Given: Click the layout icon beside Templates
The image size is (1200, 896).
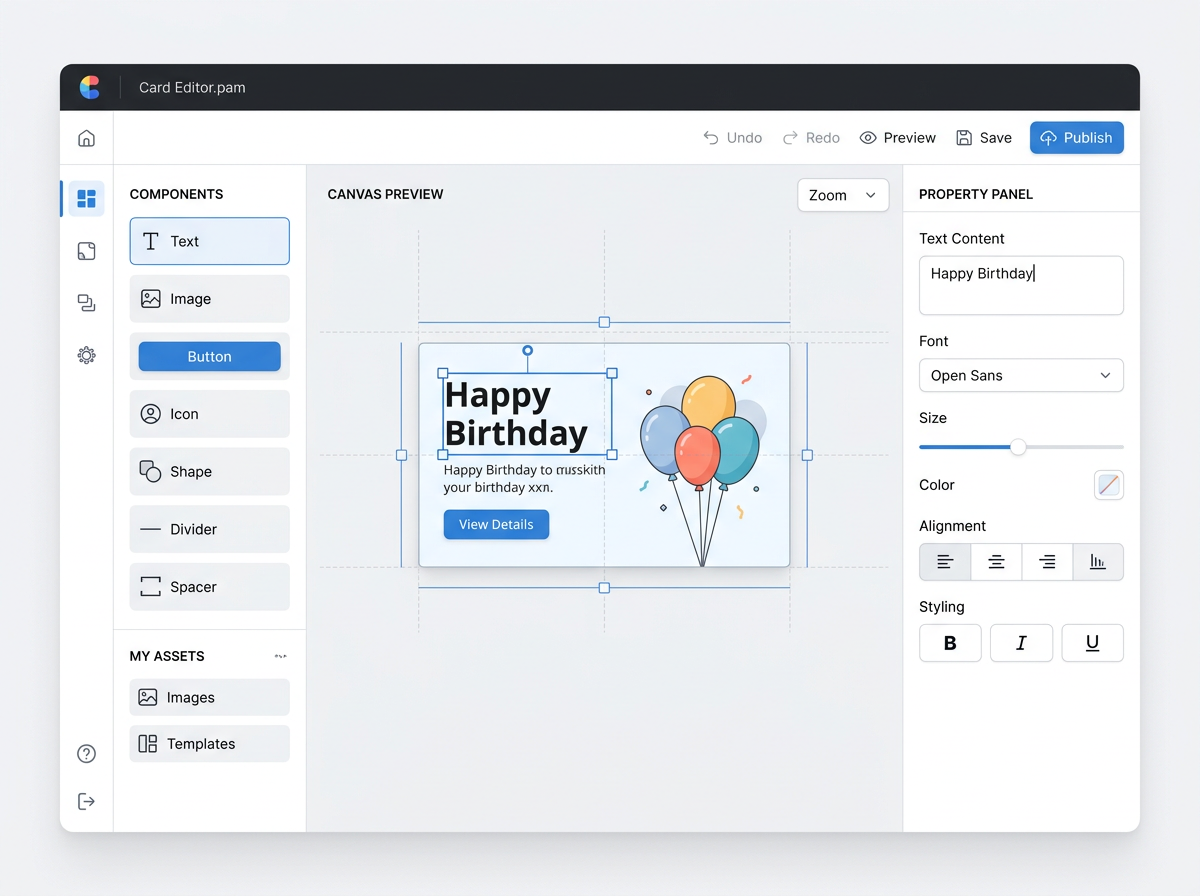Looking at the screenshot, I should tap(148, 743).
